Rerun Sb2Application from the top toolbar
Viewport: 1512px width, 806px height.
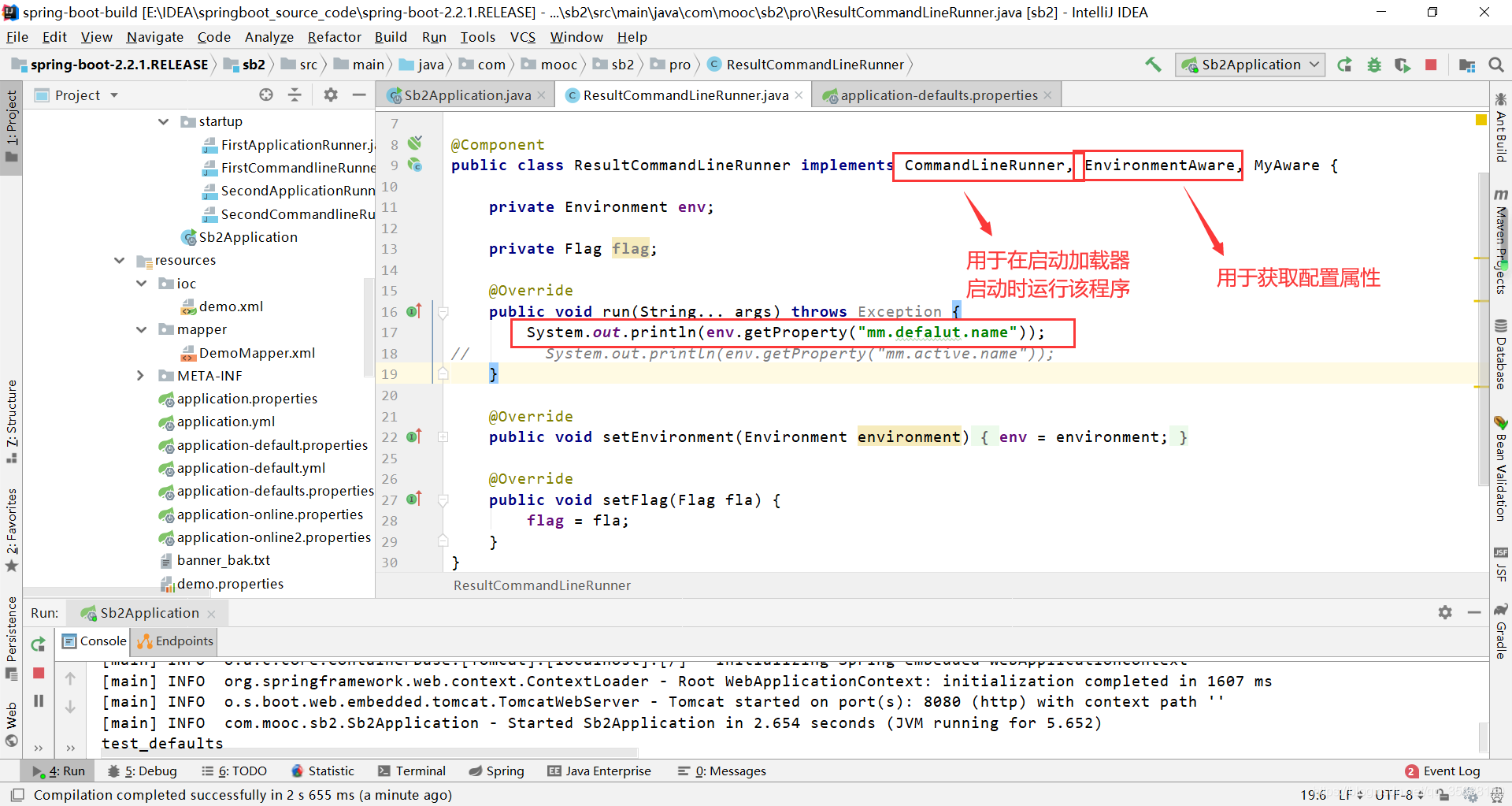(x=1345, y=65)
